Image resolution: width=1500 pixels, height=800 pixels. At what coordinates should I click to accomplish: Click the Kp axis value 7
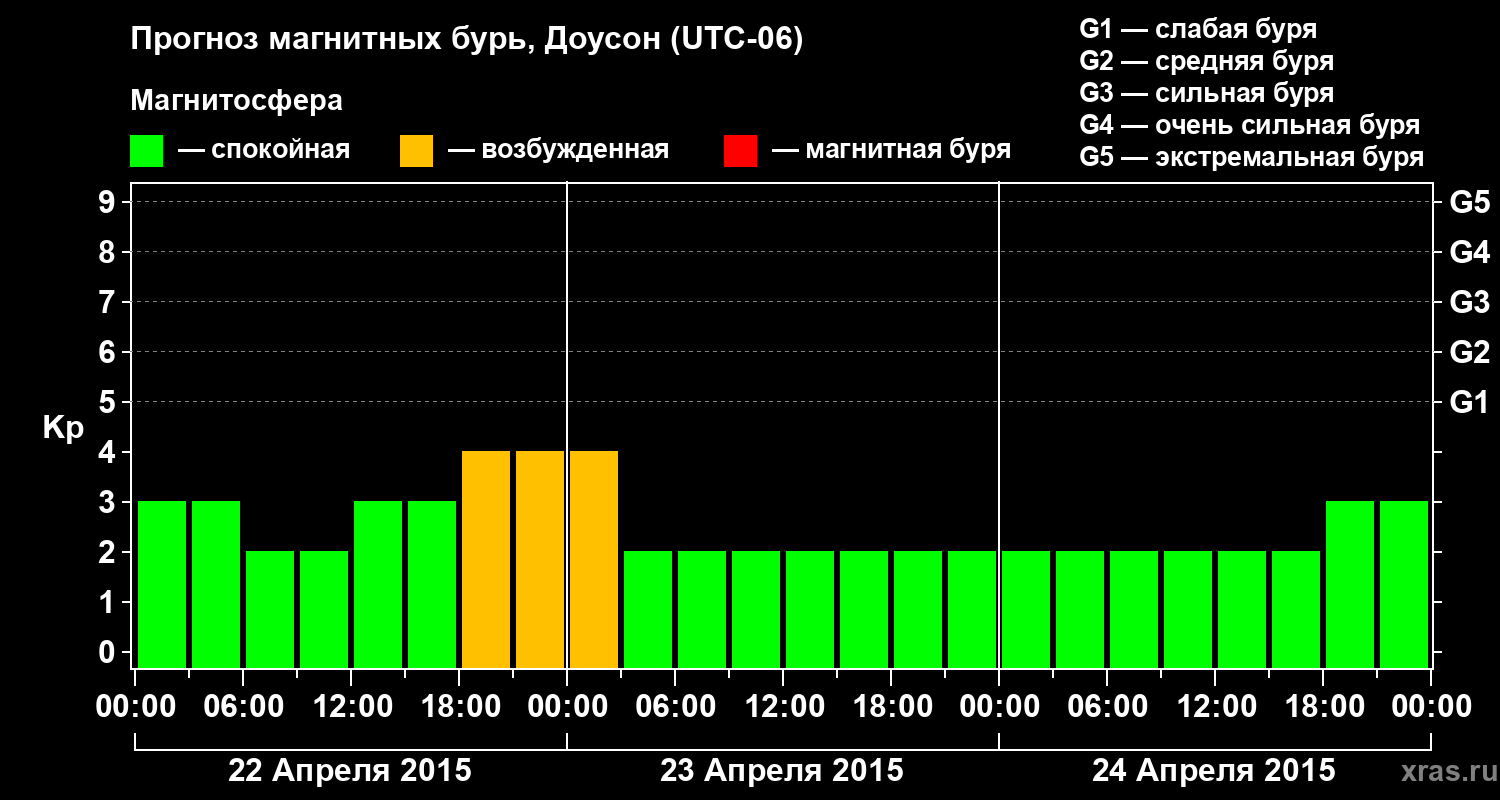click(x=109, y=302)
